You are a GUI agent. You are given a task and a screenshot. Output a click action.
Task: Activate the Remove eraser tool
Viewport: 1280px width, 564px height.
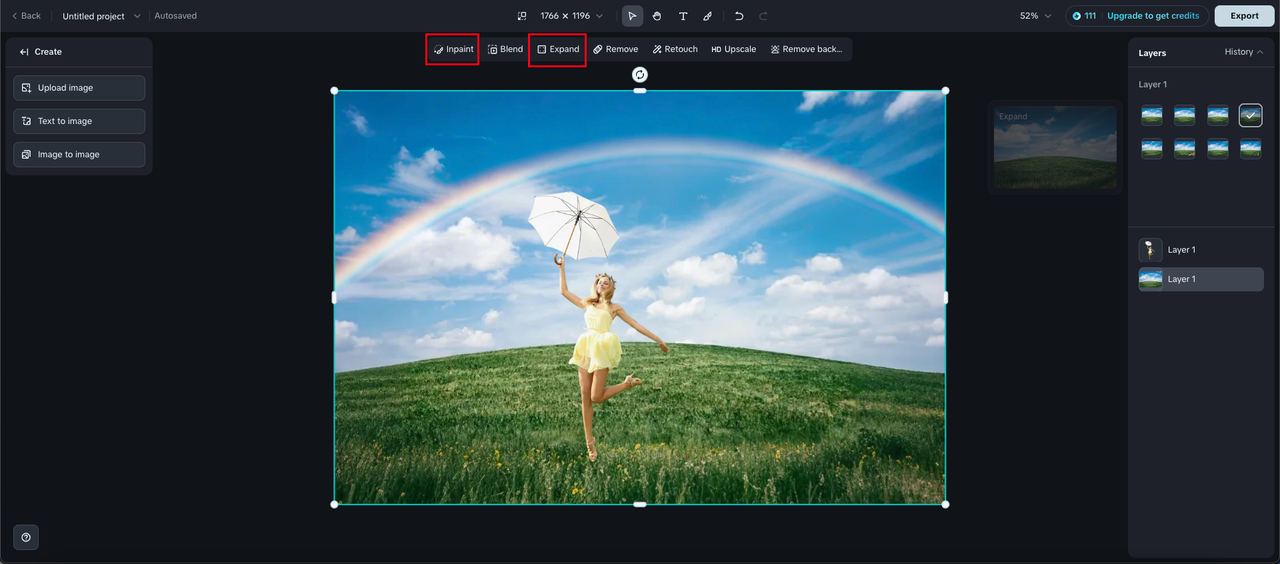pyautogui.click(x=615, y=49)
